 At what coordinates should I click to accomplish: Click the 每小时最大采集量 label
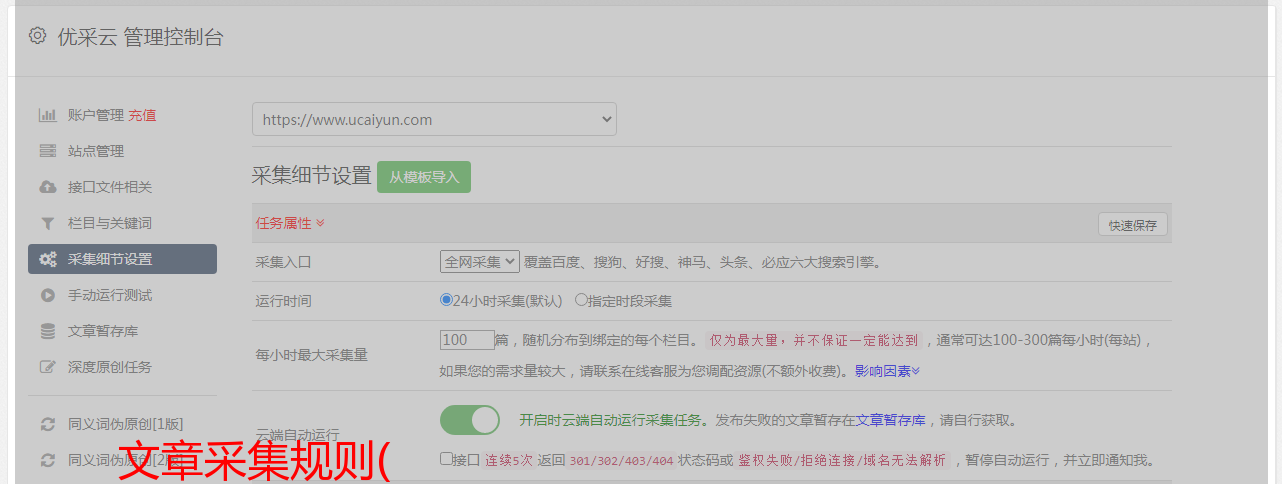click(x=312, y=355)
